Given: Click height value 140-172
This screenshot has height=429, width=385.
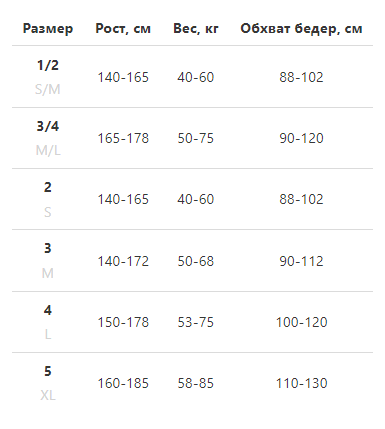Looking at the screenshot, I should [x=123, y=261].
